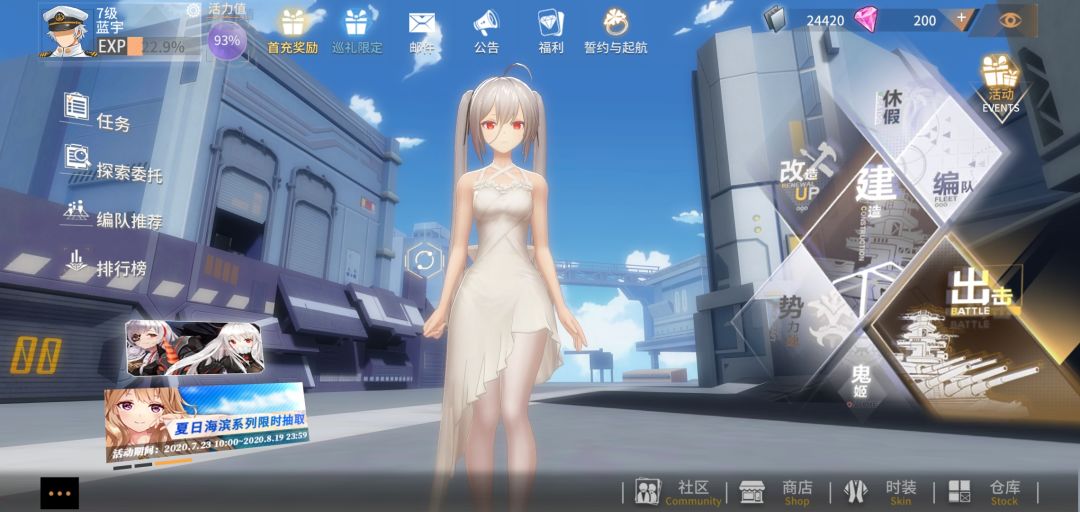Open the 夏日海滨系列限时抽取 banner
This screenshot has height=512, width=1080.
[206, 421]
